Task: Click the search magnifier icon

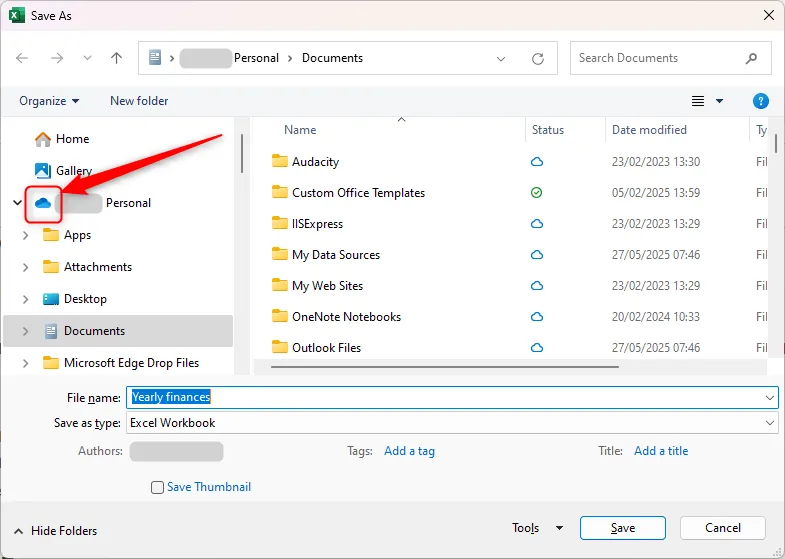Action: 751,58
